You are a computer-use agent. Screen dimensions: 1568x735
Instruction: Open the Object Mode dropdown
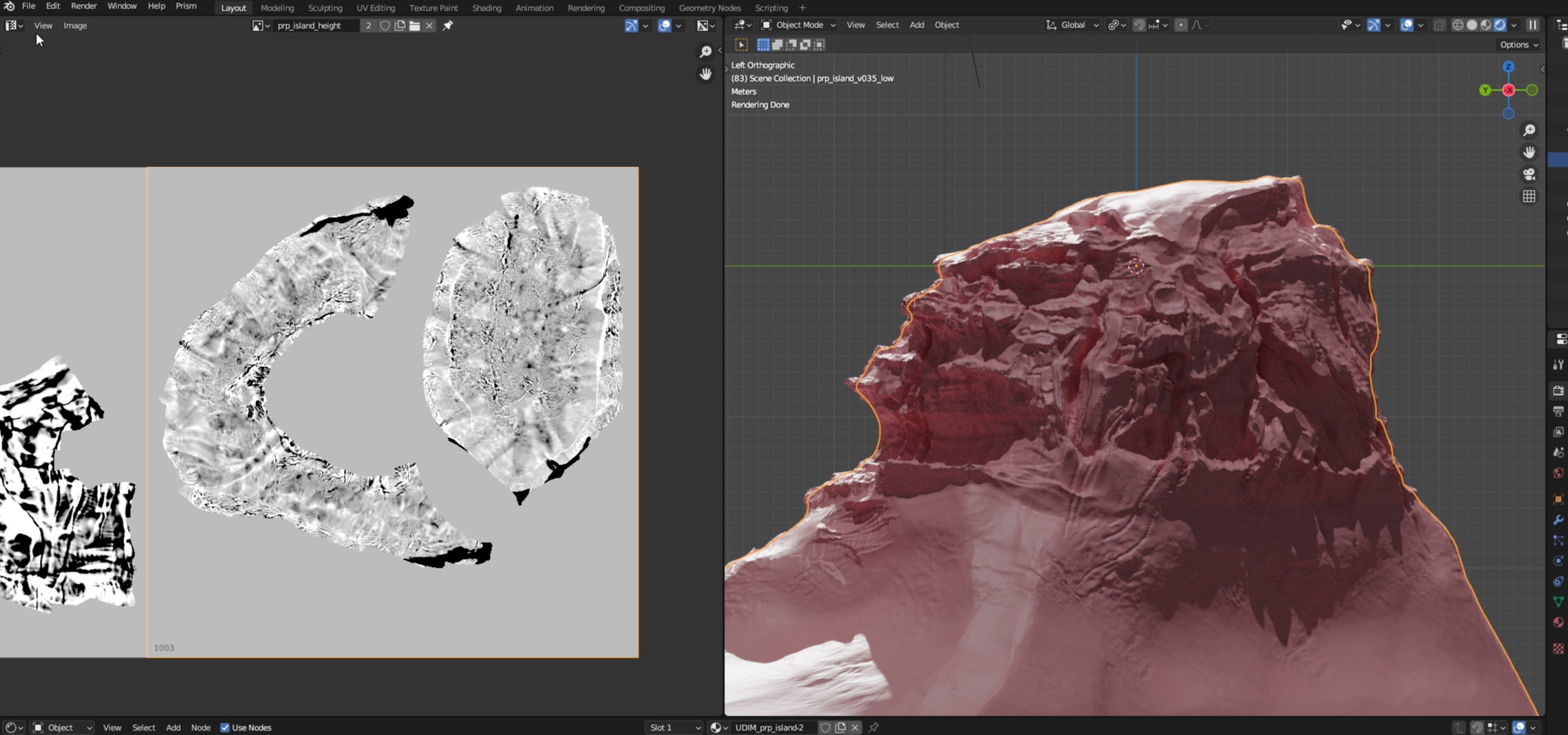(798, 25)
